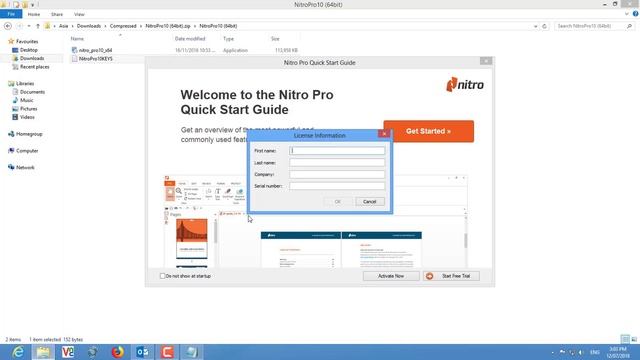Click Start Free Trial button
The height and width of the screenshot is (360, 640).
(x=451, y=276)
